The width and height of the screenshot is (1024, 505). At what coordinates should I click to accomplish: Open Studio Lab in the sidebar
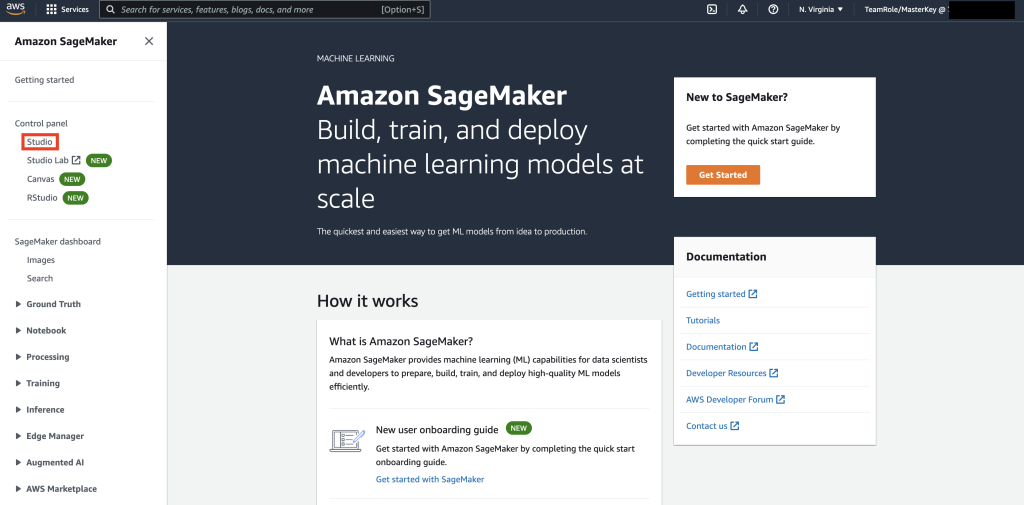click(48, 160)
